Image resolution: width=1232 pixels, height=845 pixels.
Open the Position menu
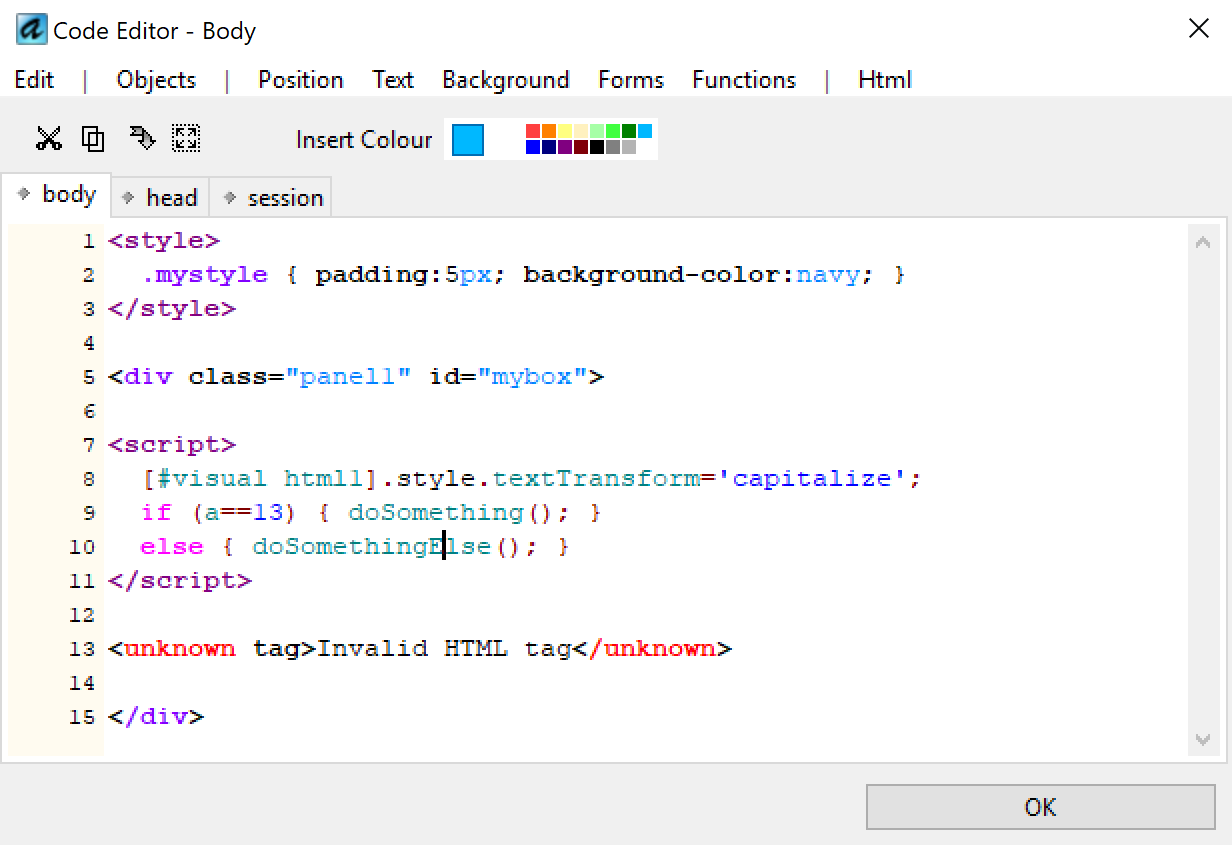[x=300, y=80]
